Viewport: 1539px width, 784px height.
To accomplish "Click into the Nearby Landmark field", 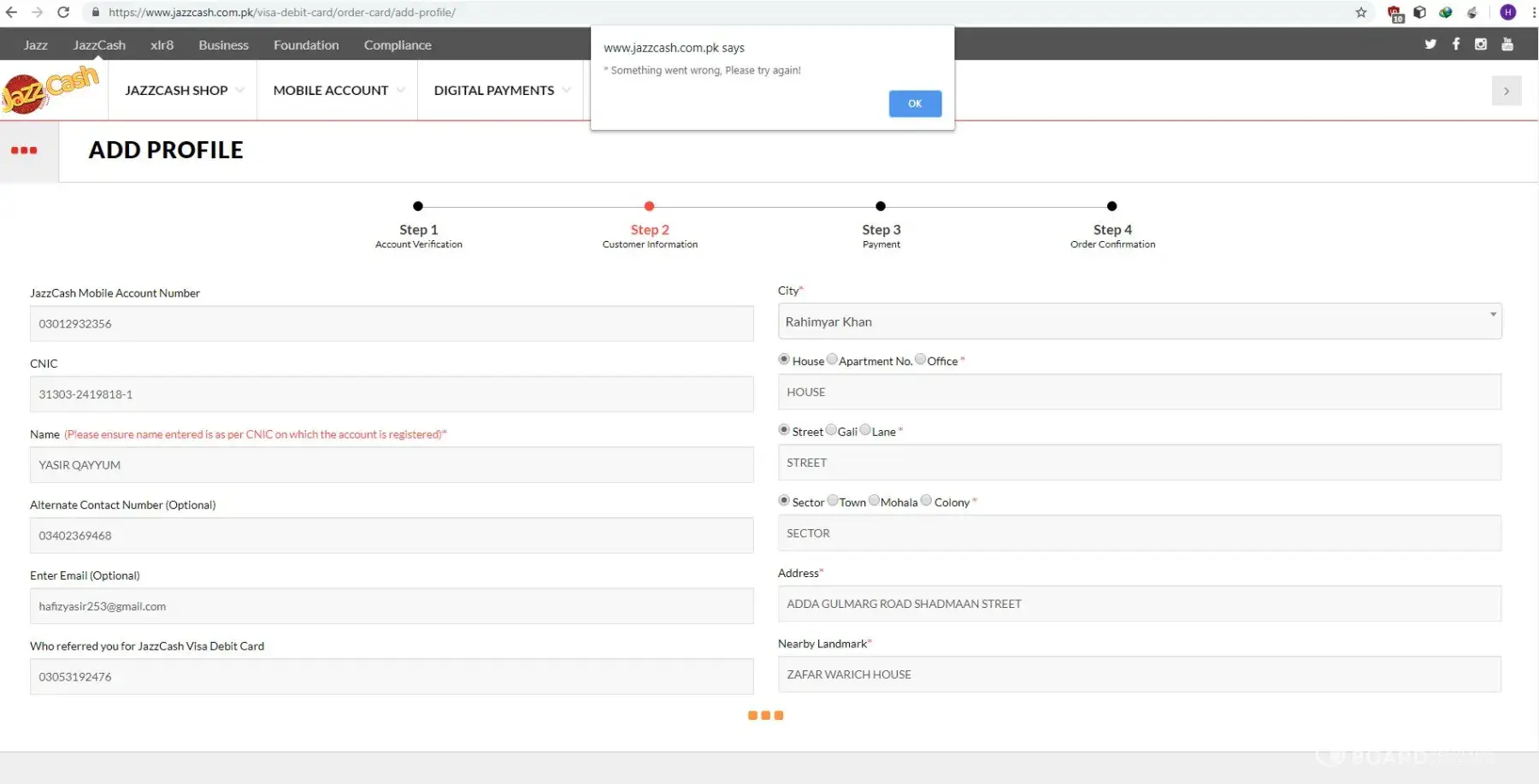I will pyautogui.click(x=1139, y=675).
